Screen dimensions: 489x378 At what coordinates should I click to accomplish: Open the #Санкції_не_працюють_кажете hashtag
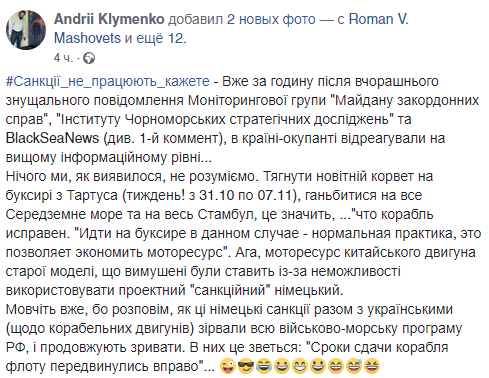[108, 82]
